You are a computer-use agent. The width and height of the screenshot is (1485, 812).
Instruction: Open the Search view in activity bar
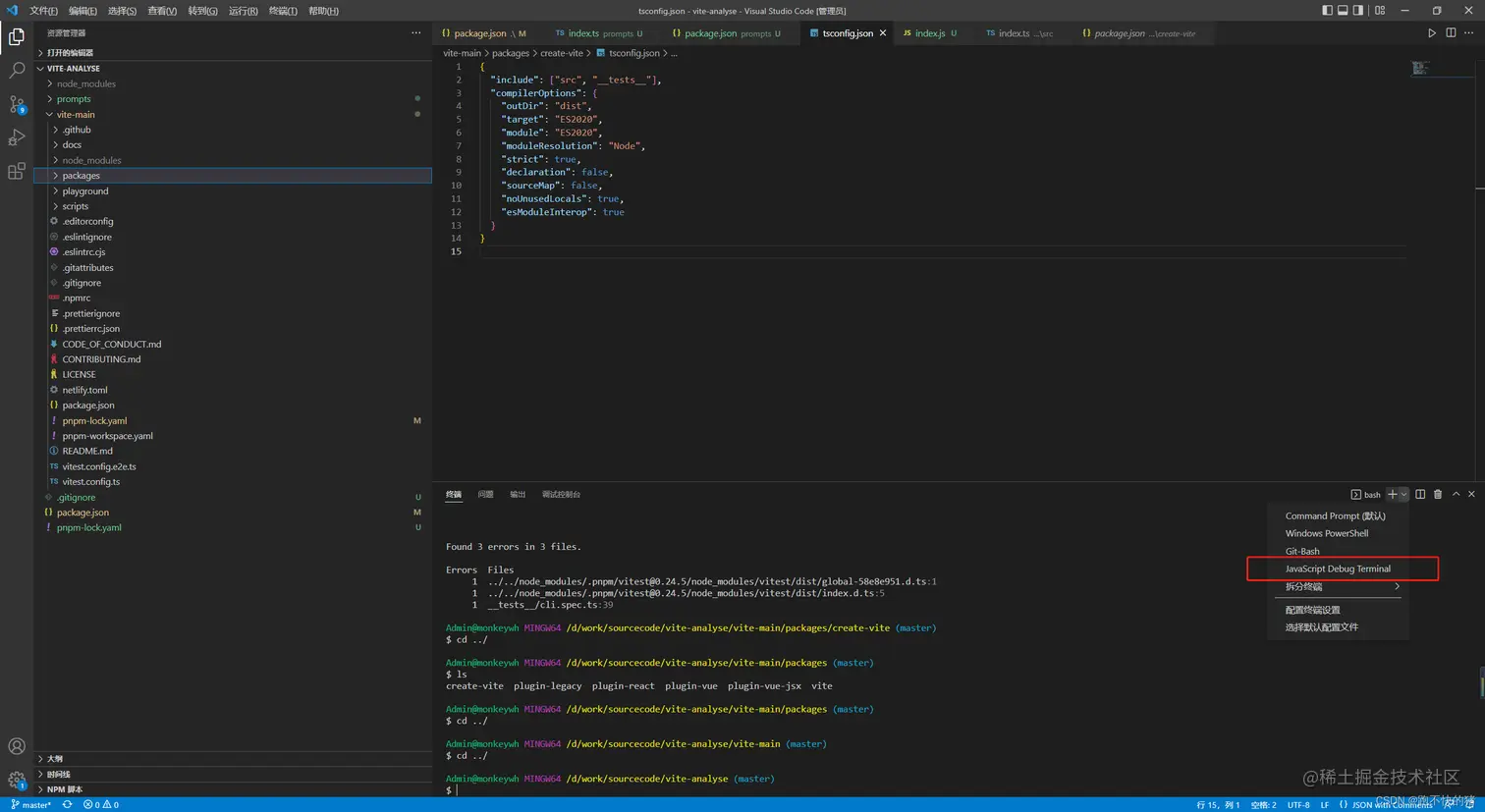click(x=17, y=71)
